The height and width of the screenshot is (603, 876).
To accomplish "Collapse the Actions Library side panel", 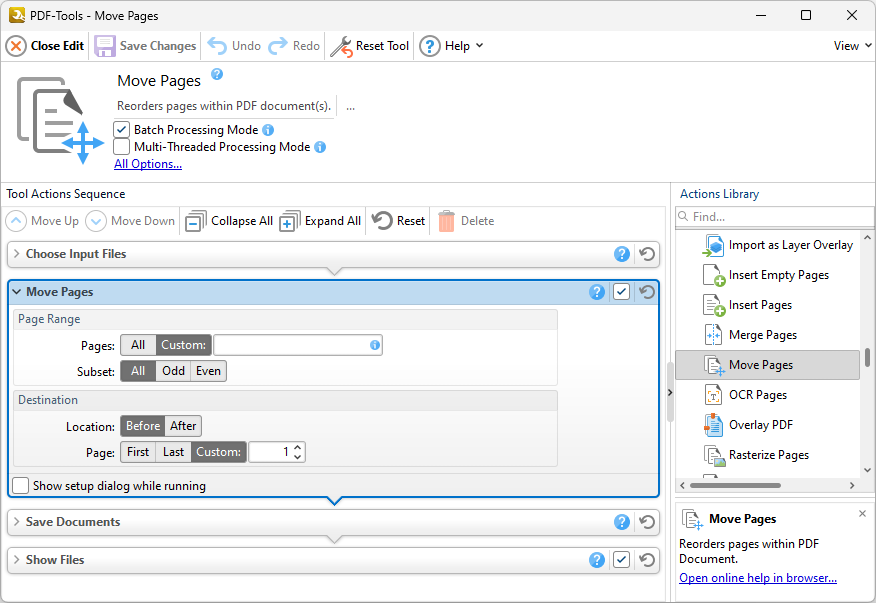I will pyautogui.click(x=670, y=393).
